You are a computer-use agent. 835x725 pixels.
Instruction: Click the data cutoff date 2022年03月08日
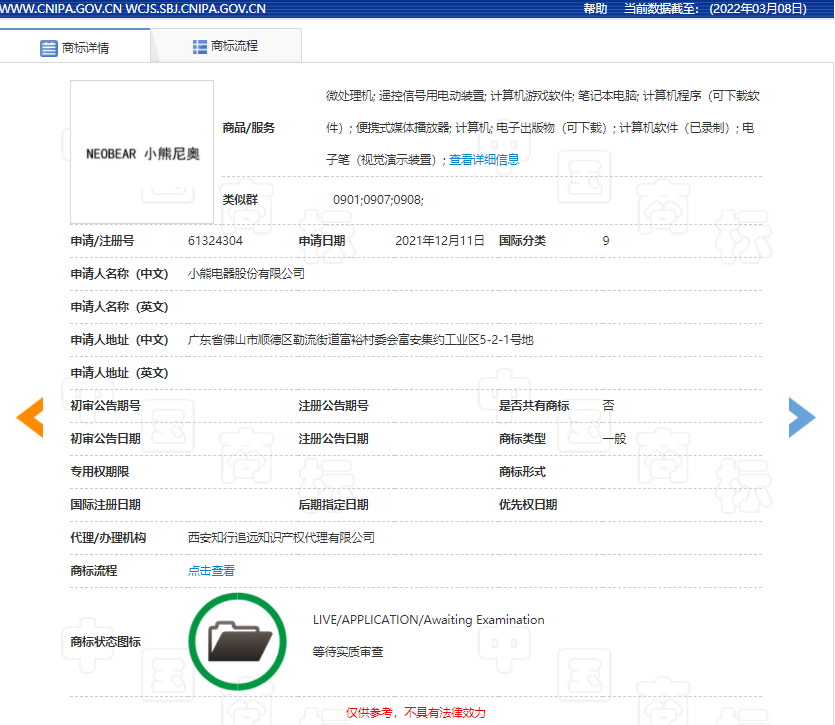pyautogui.click(x=758, y=9)
